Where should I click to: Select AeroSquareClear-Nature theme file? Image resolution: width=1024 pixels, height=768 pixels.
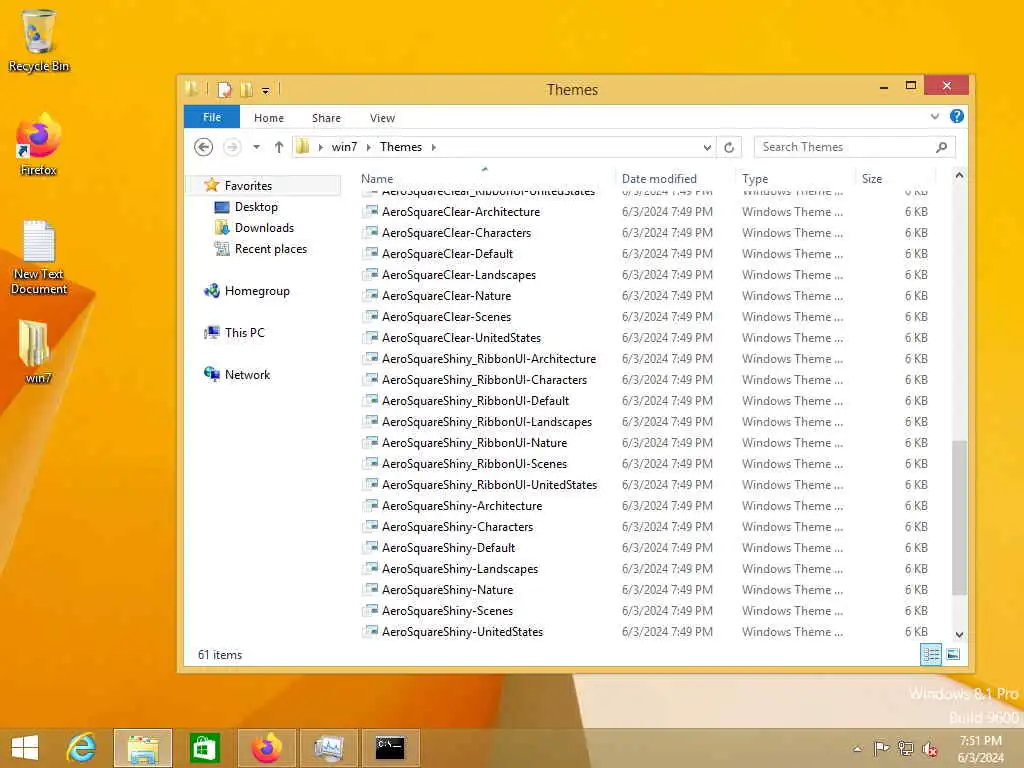(x=446, y=296)
